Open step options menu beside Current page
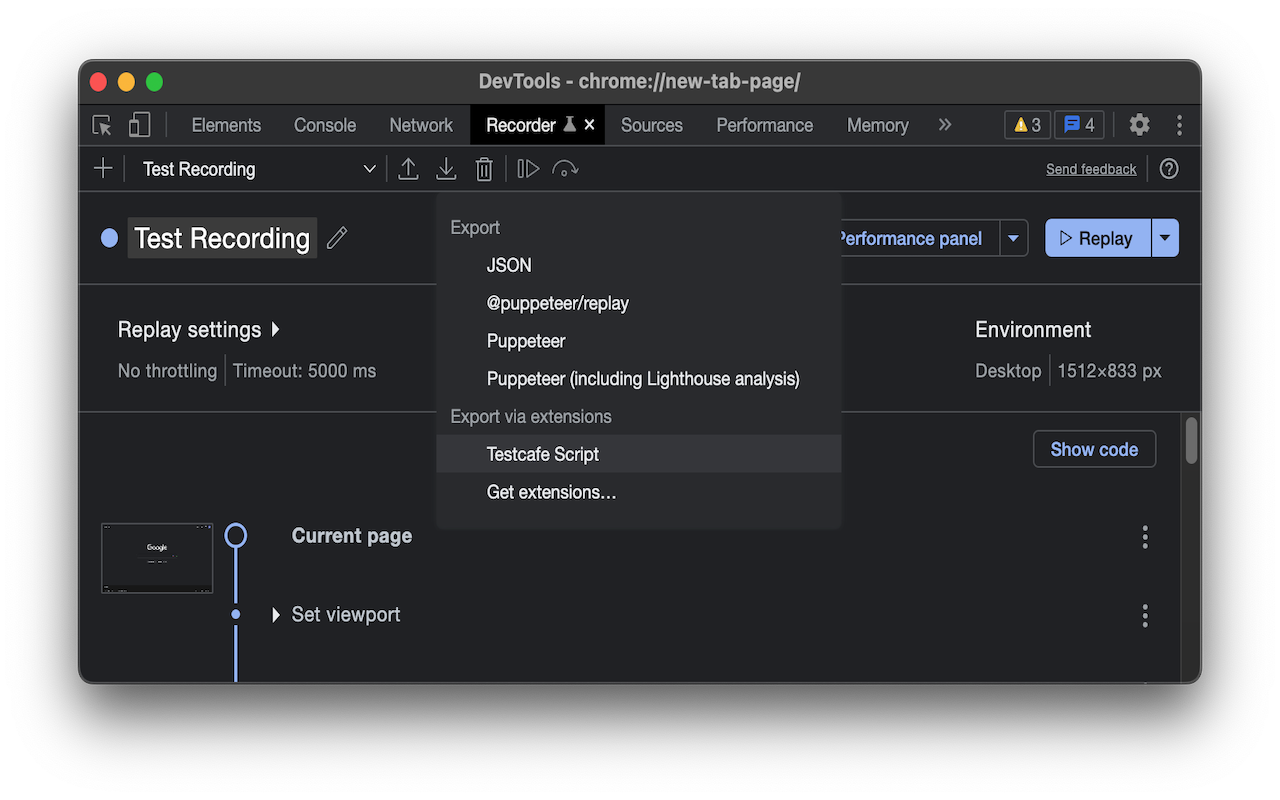This screenshot has height=800, width=1280. pyautogui.click(x=1144, y=537)
